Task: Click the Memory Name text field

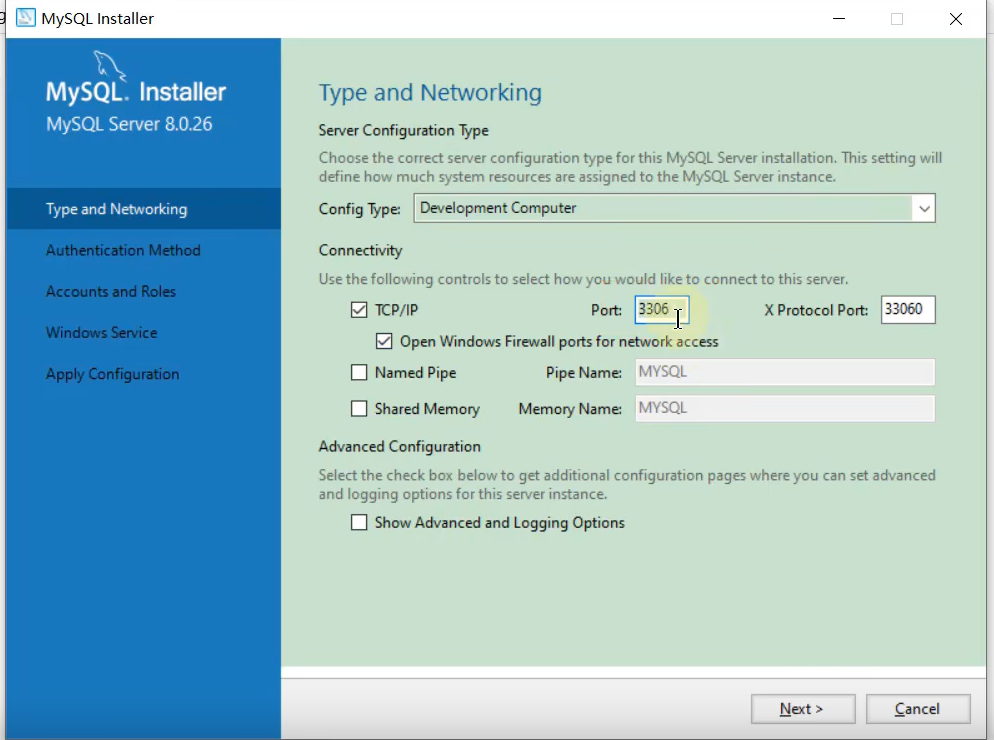Action: [784, 408]
